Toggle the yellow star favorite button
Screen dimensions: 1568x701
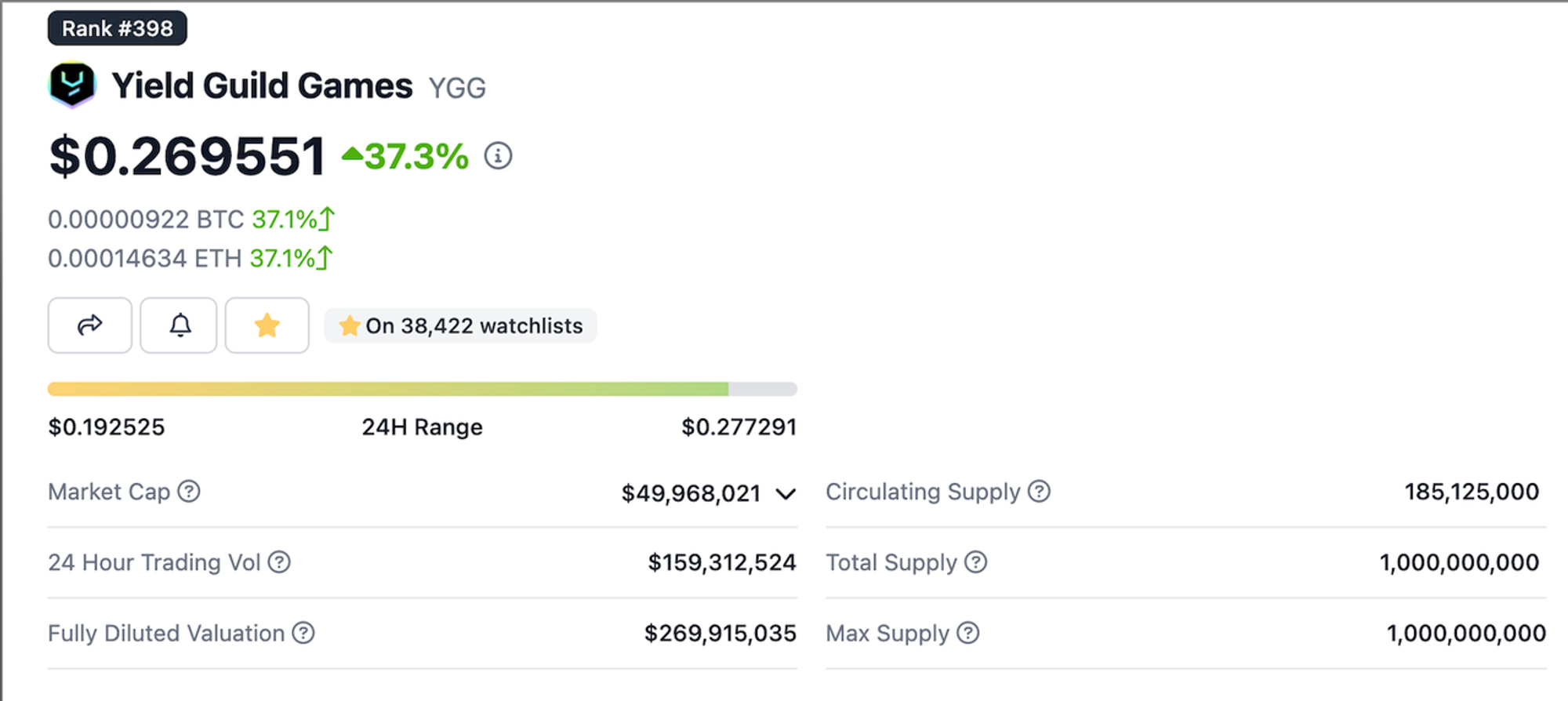[267, 325]
